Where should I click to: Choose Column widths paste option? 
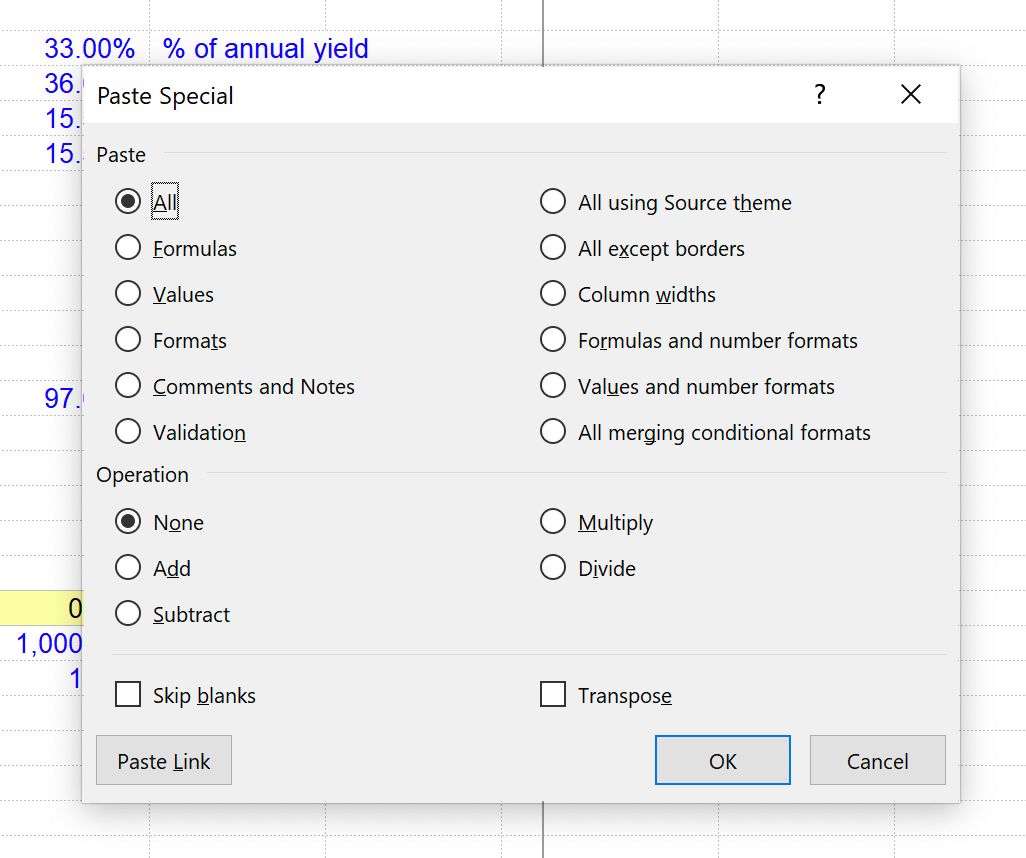click(553, 294)
